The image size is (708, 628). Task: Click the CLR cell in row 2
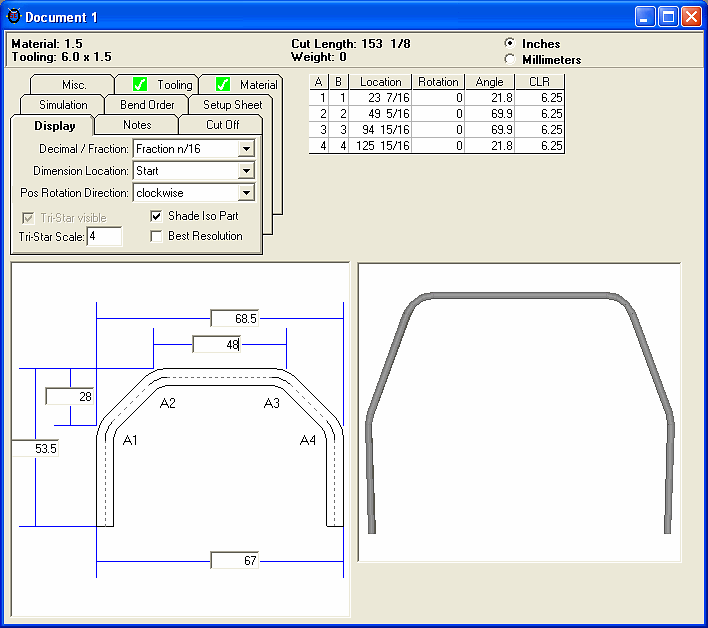pyautogui.click(x=539, y=114)
